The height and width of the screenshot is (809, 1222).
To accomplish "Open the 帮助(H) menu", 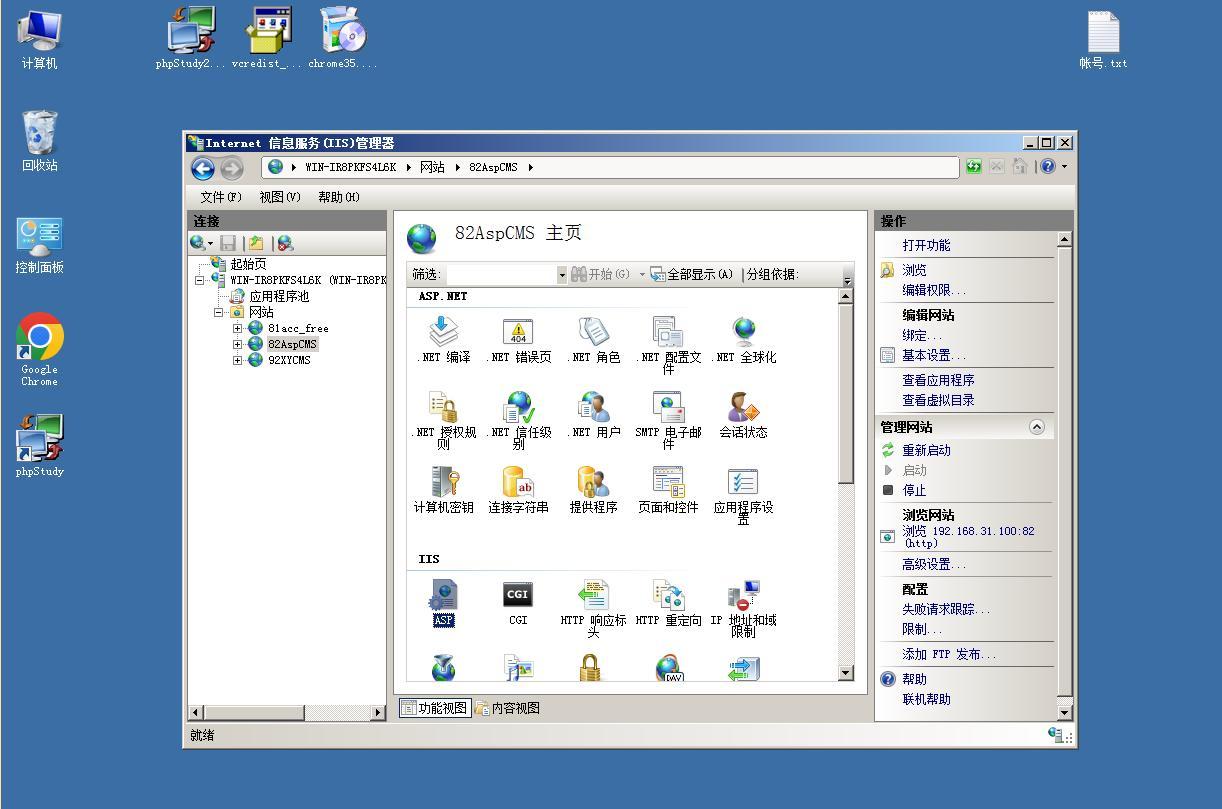I will coord(339,197).
